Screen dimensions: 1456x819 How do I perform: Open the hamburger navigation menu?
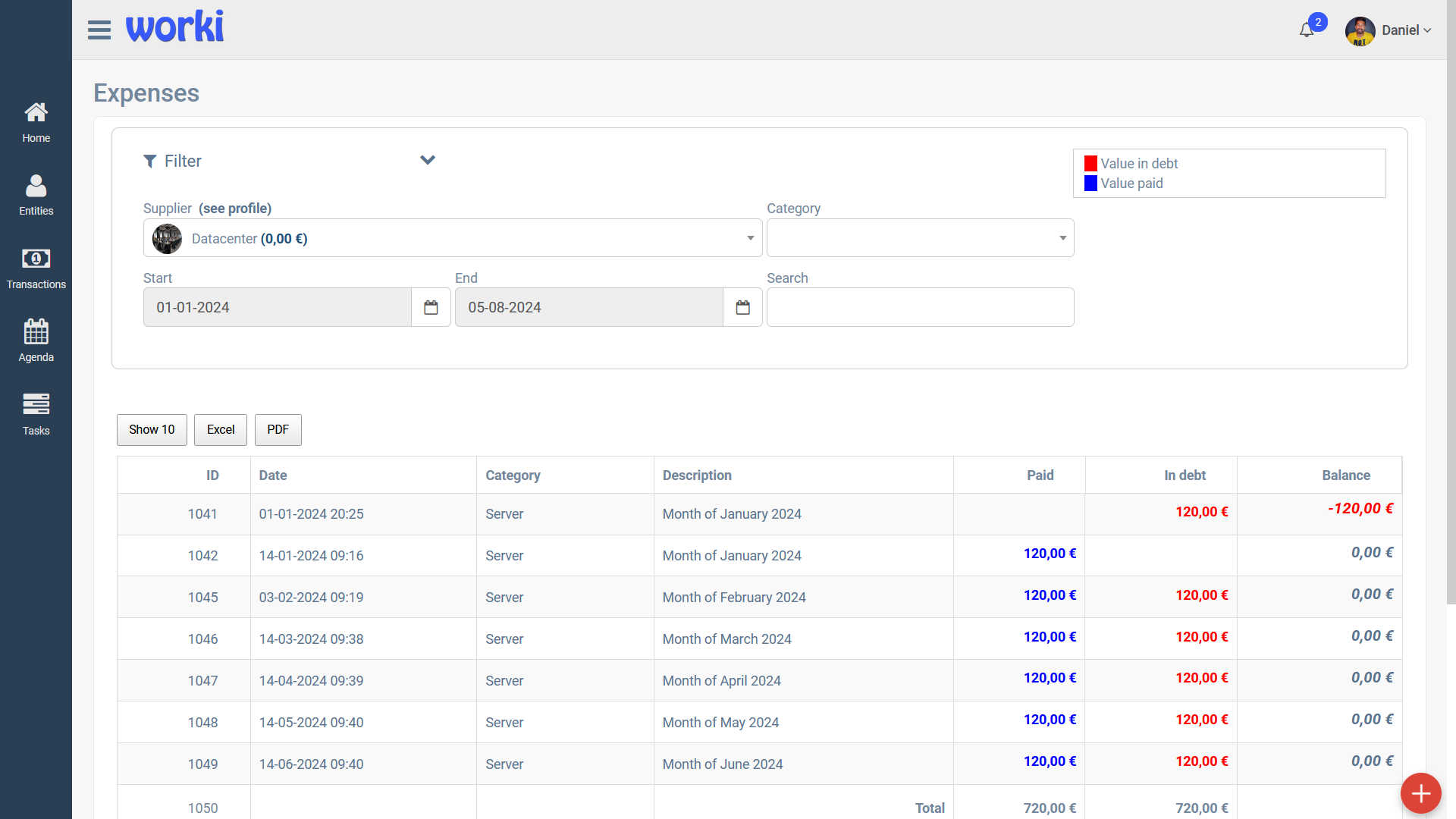click(99, 30)
